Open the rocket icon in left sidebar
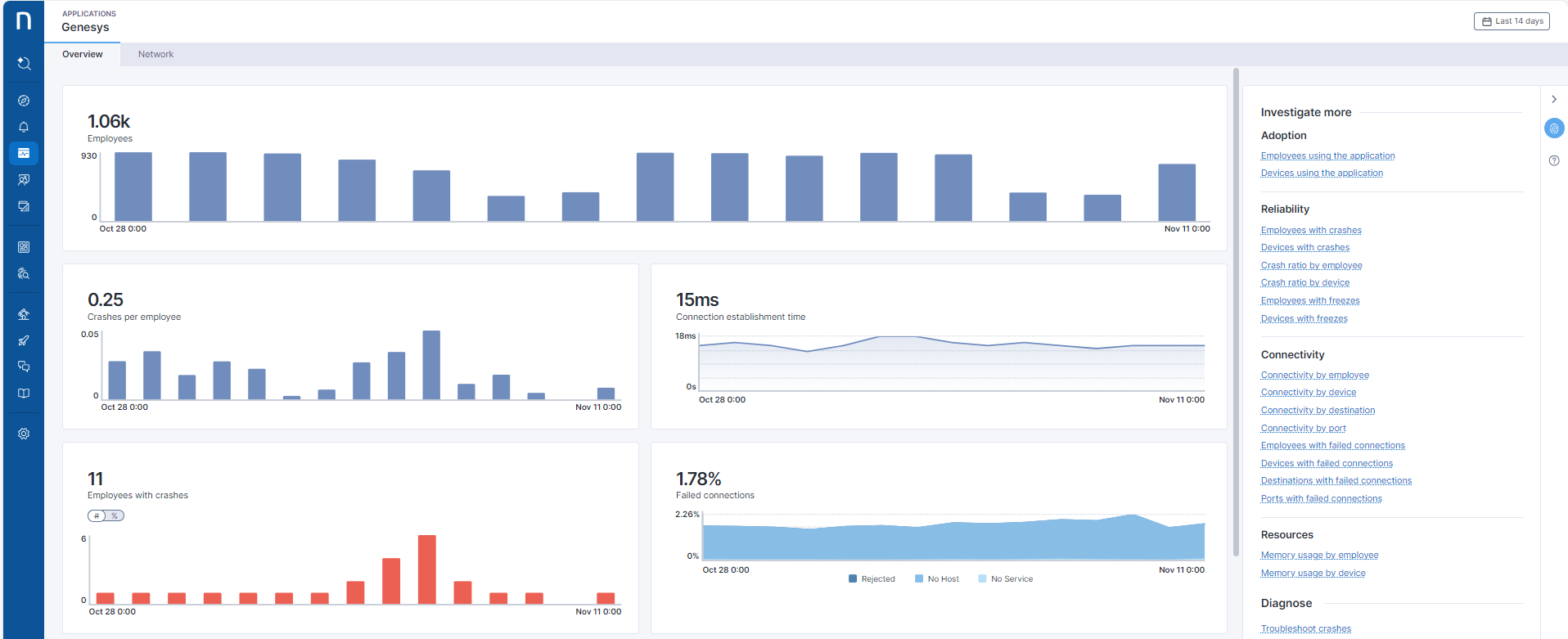Image resolution: width=1568 pixels, height=639 pixels. point(24,340)
